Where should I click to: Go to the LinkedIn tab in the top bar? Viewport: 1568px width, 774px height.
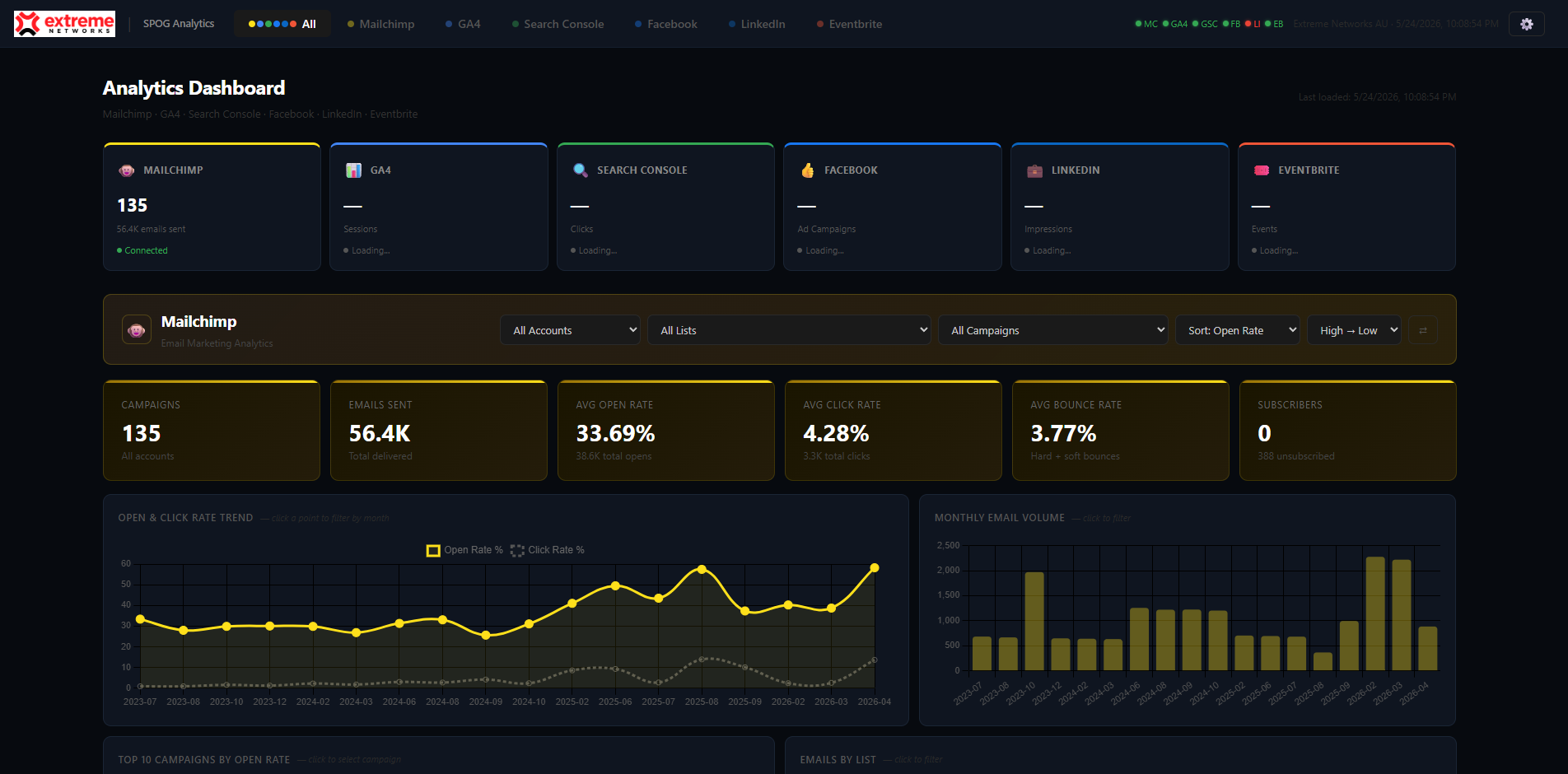pyautogui.click(x=757, y=24)
